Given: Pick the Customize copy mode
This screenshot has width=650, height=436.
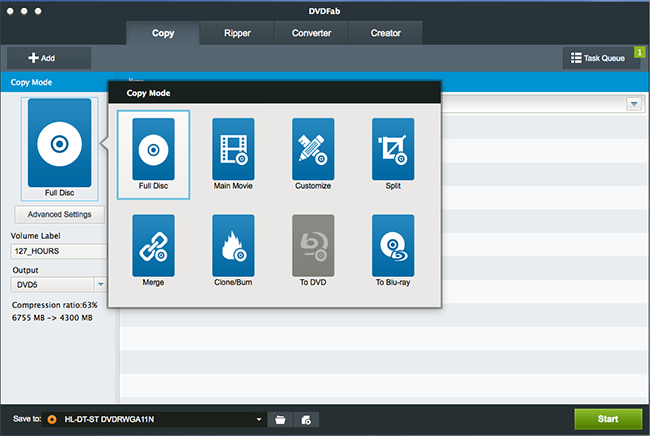Looking at the screenshot, I should click(313, 154).
